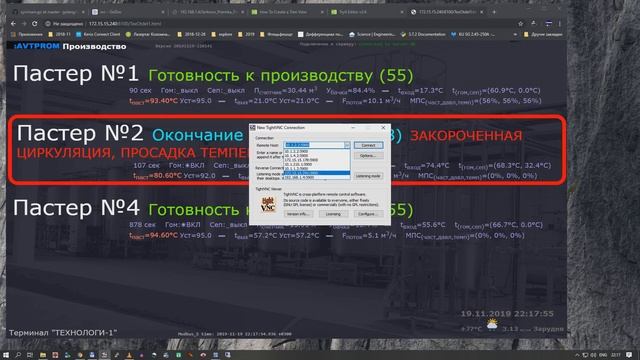Collapse the Remote Host dropdown arrow

pos(347,145)
